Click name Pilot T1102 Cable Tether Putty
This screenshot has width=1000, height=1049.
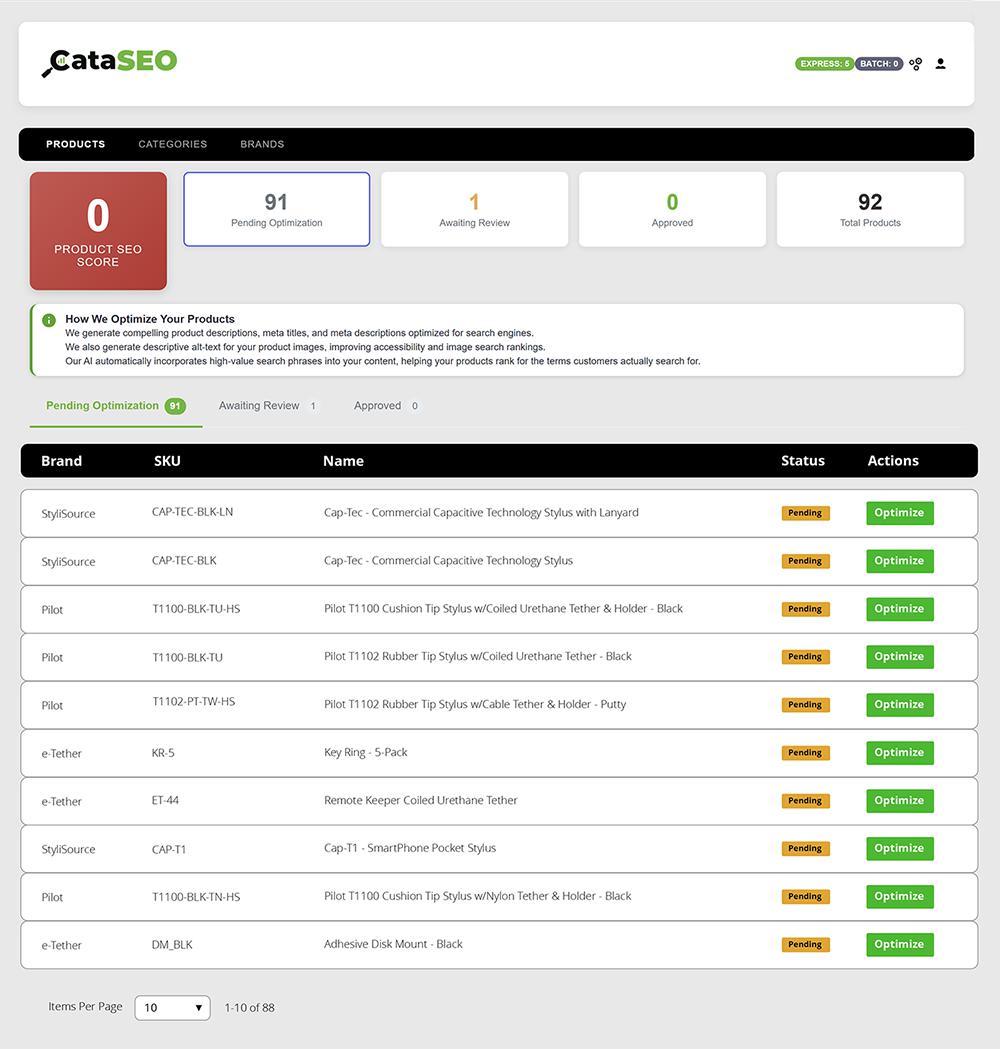[x=475, y=704]
